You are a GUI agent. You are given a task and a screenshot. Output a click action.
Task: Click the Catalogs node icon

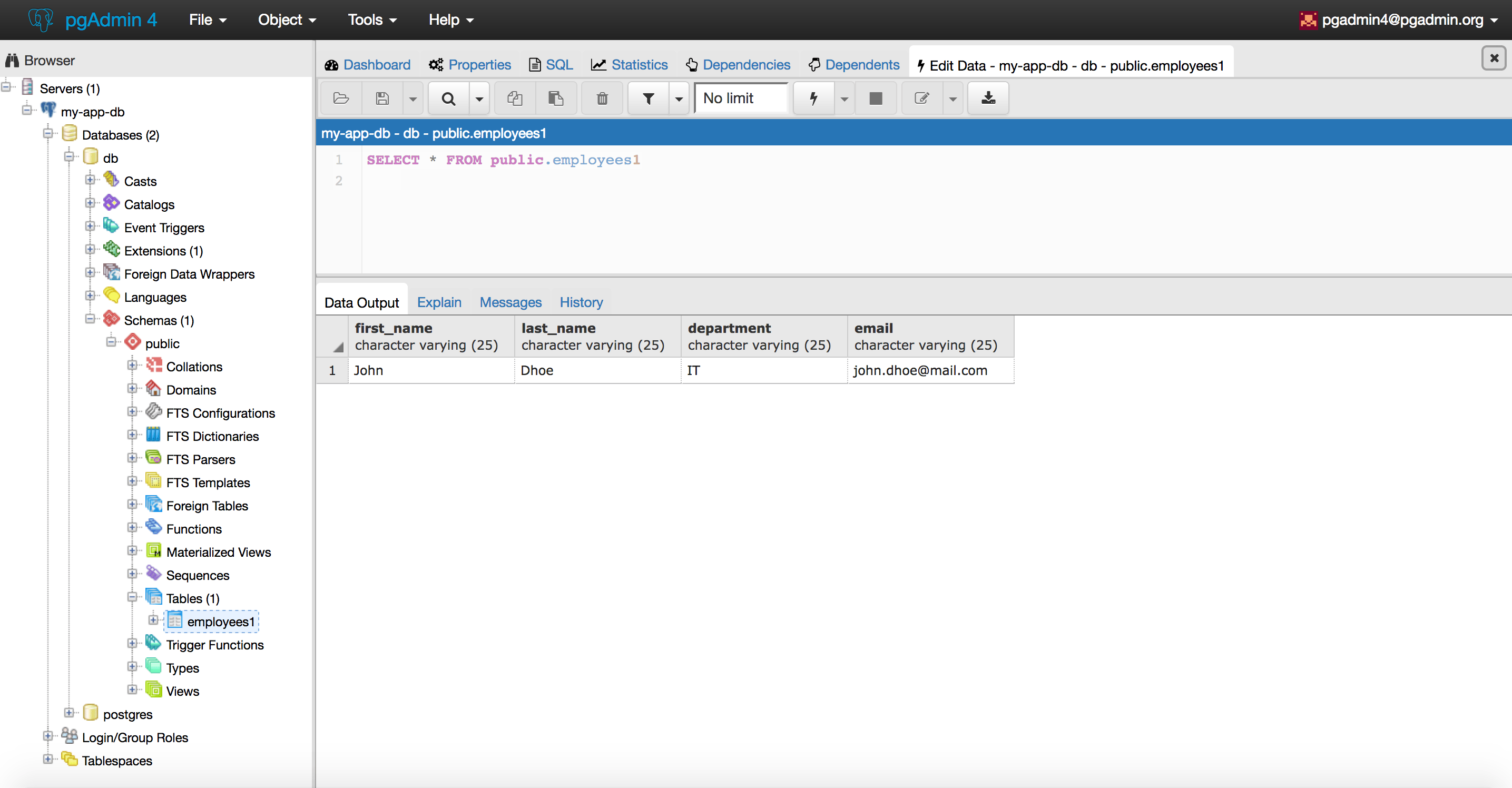pyautogui.click(x=111, y=202)
